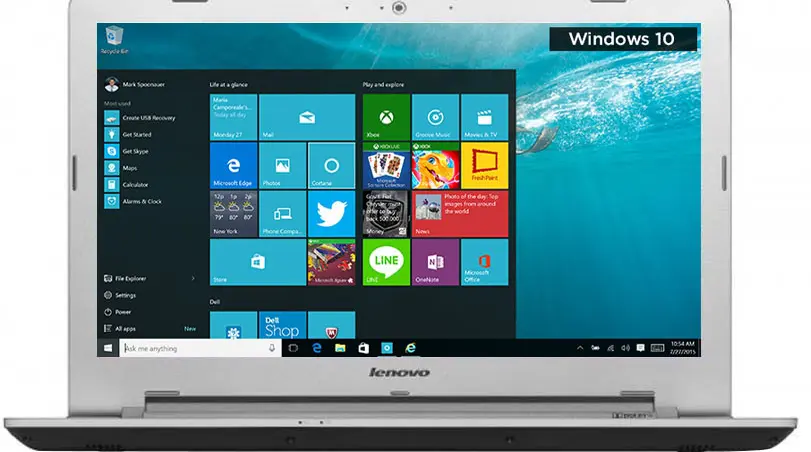
Task: Open the Recycle Bin desktop icon
Action: [114, 40]
